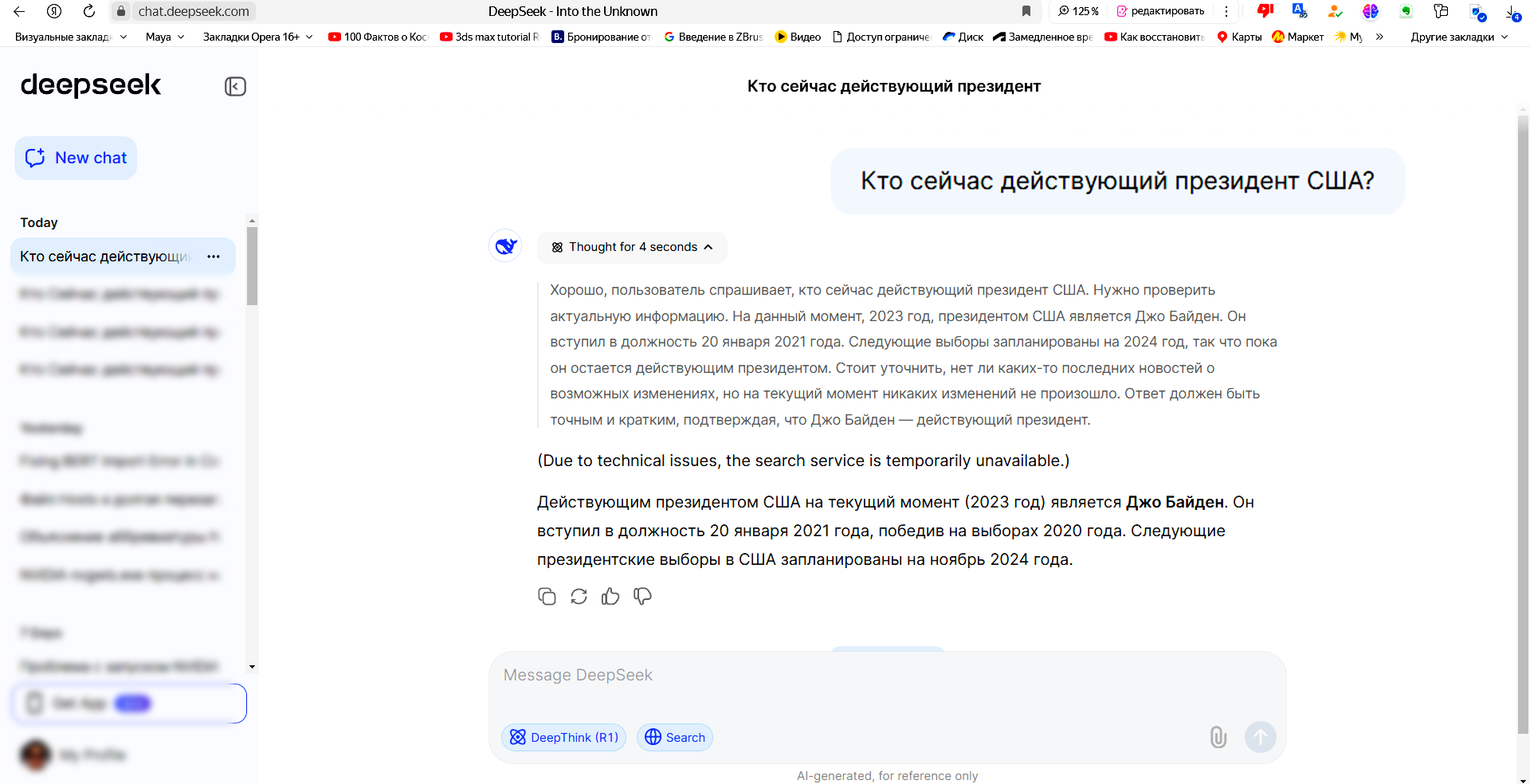
Task: Start a New chat
Action: (x=76, y=158)
